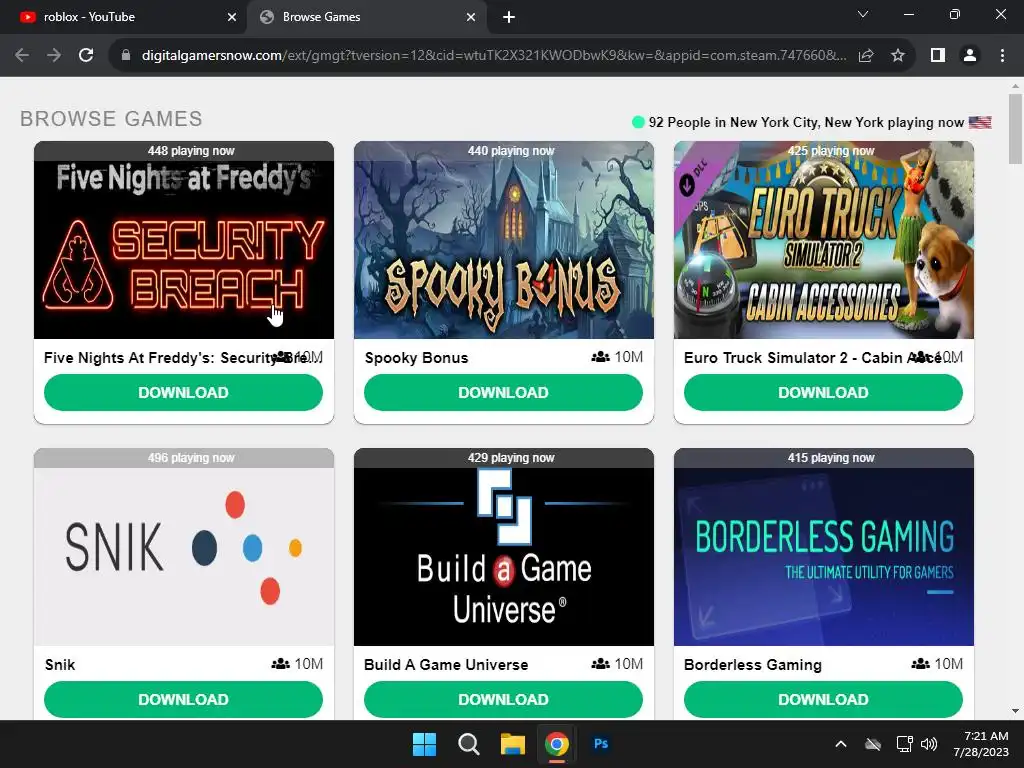This screenshot has width=1024, height=768.
Task: Open Build a Game Universe thumbnail
Action: 504,547
